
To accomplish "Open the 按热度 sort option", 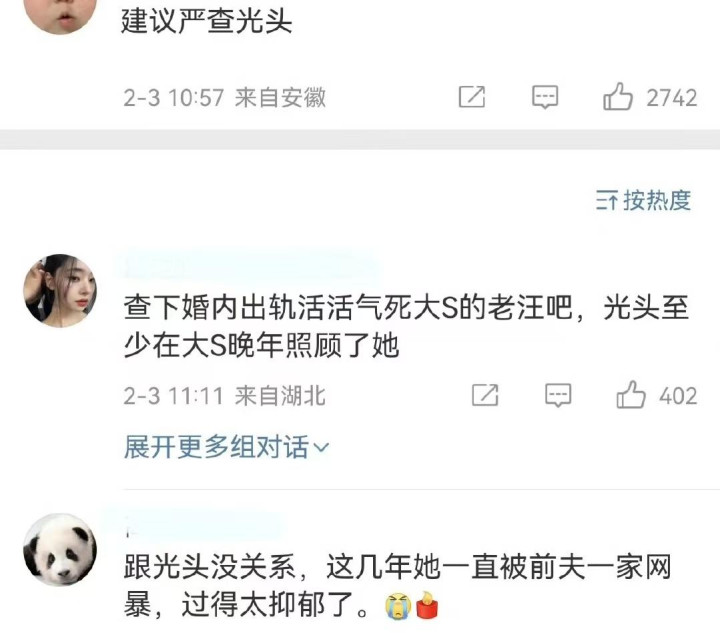I will tap(643, 200).
